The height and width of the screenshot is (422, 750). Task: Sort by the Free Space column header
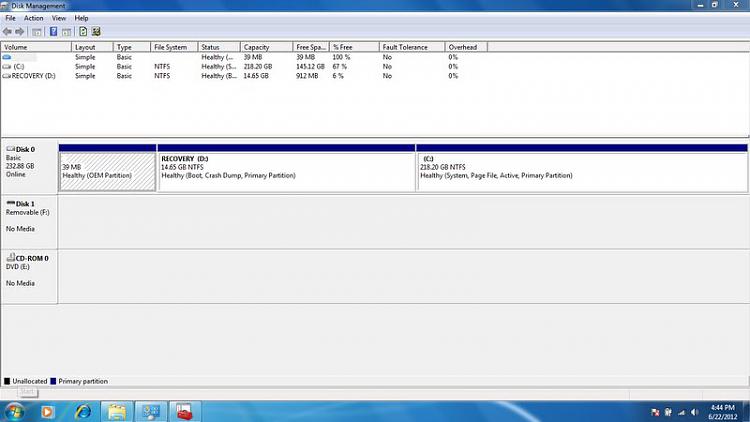(311, 47)
